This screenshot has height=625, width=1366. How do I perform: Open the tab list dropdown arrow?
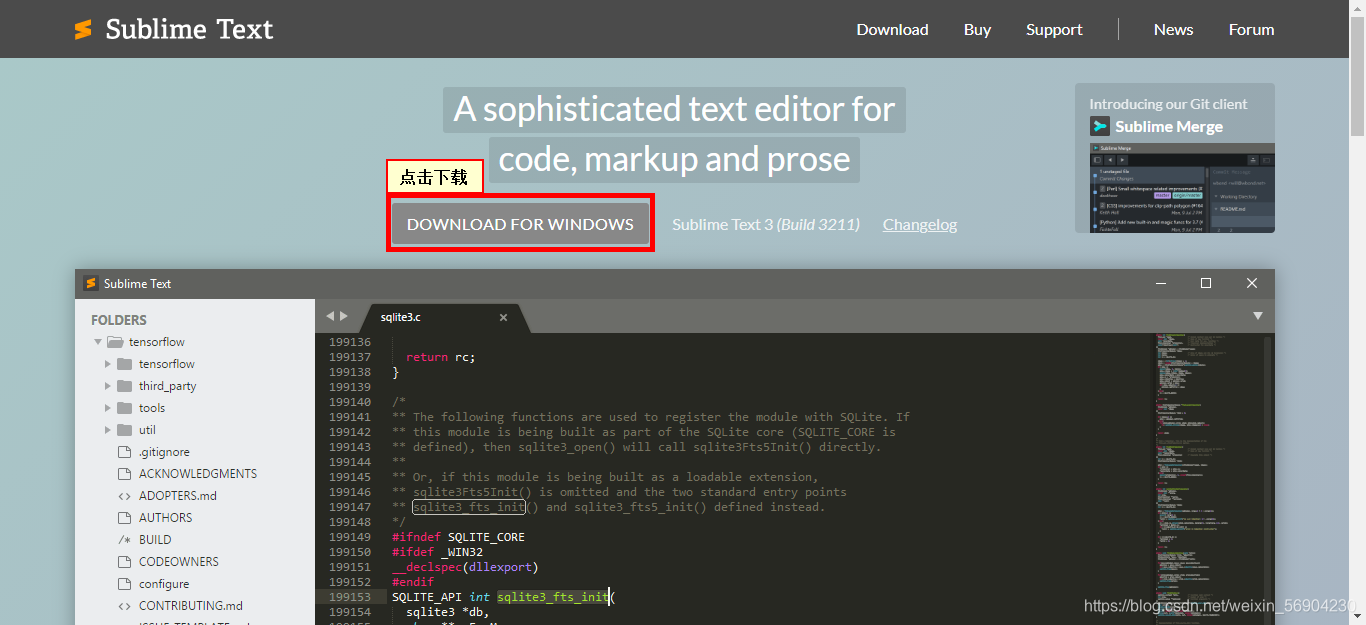1258,316
